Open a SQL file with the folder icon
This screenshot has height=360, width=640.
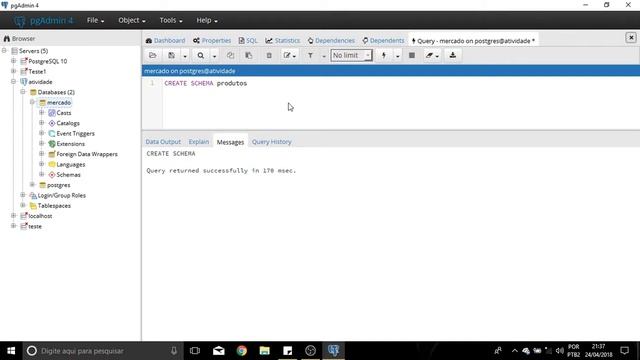pos(153,56)
